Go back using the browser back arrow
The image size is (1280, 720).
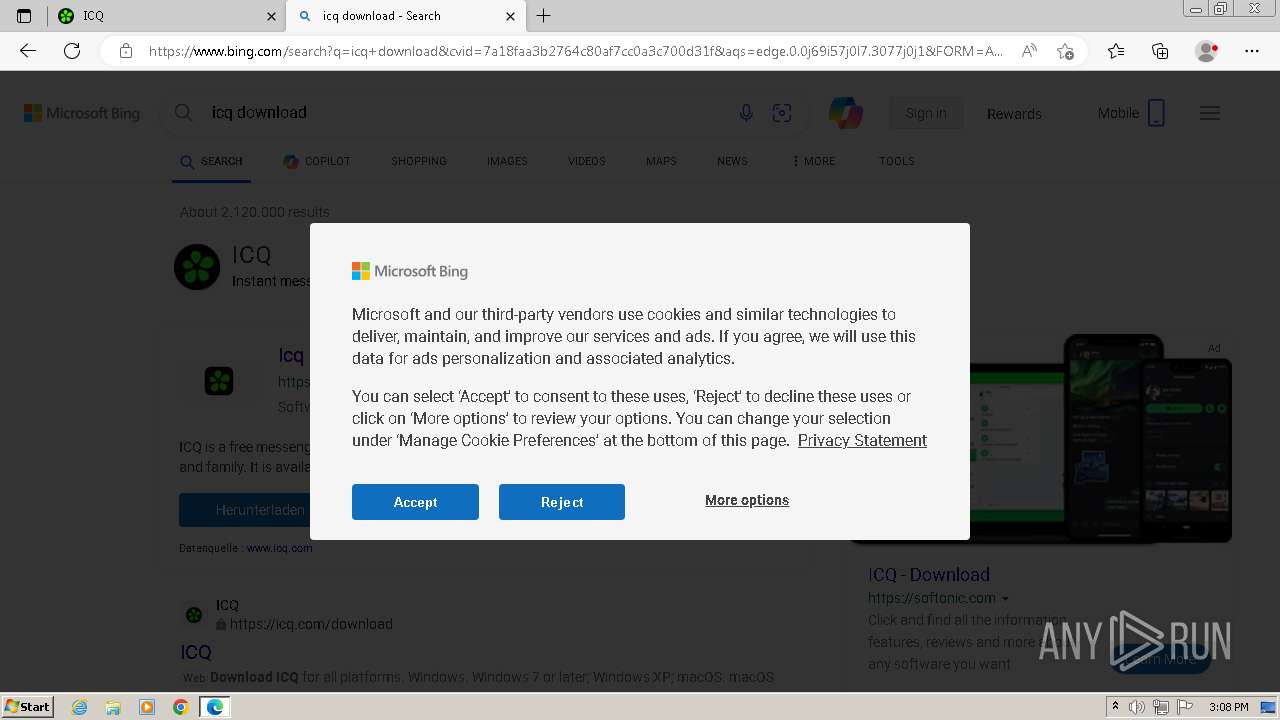click(x=28, y=51)
